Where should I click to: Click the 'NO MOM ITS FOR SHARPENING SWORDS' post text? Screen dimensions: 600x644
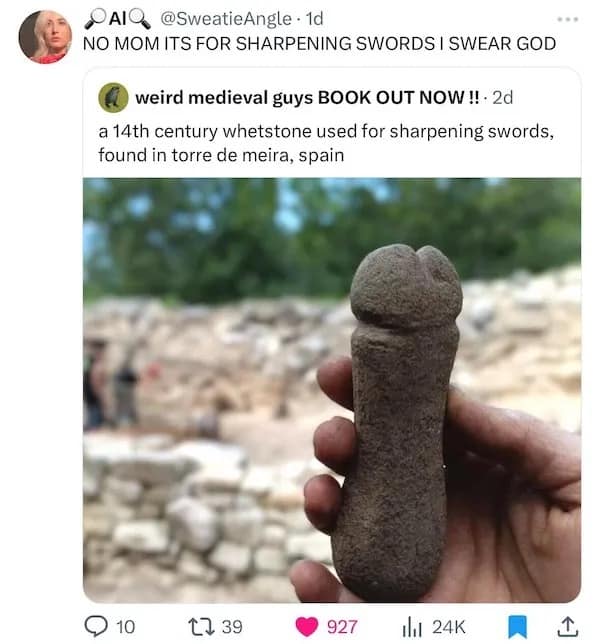319,44
